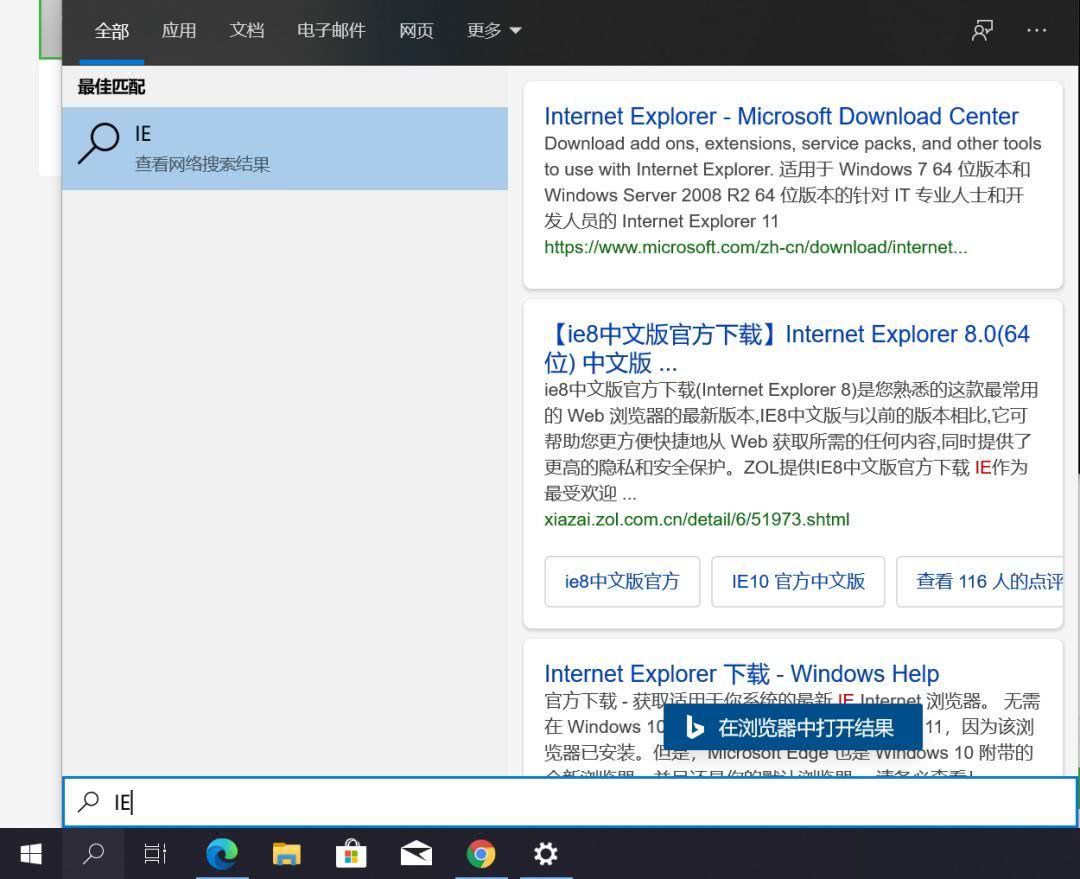This screenshot has width=1080, height=879.
Task: Click the ie8中文版官方 button
Action: [622, 581]
